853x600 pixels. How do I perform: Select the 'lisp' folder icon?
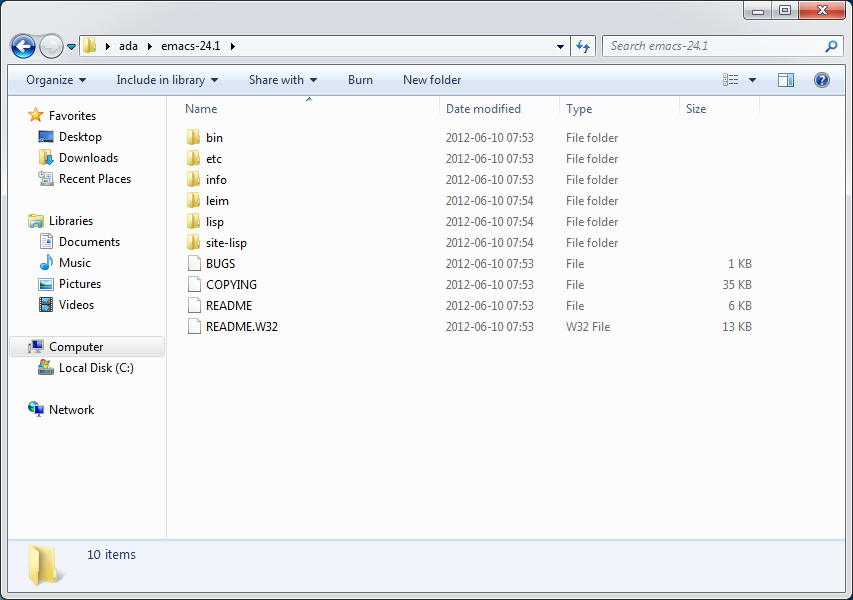click(193, 221)
